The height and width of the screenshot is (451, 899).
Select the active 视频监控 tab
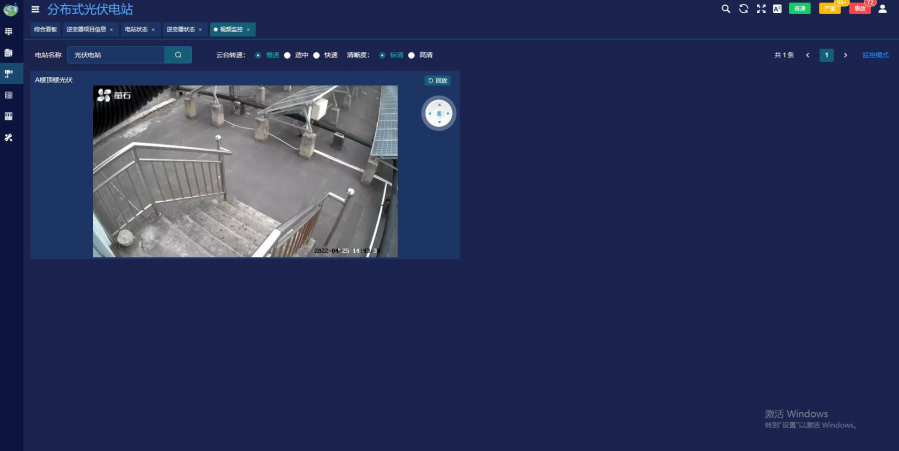pos(232,29)
